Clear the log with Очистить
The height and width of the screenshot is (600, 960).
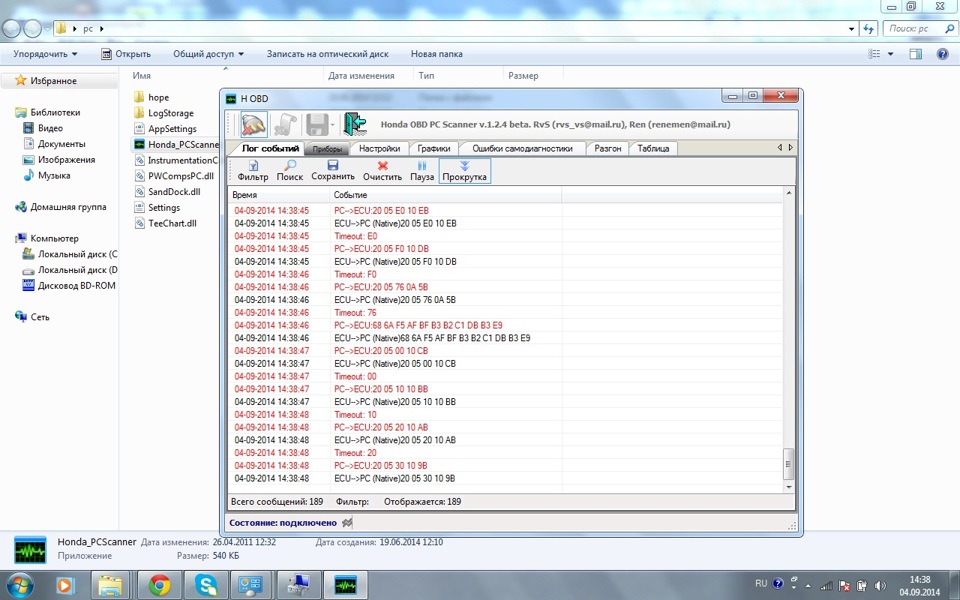[382, 171]
